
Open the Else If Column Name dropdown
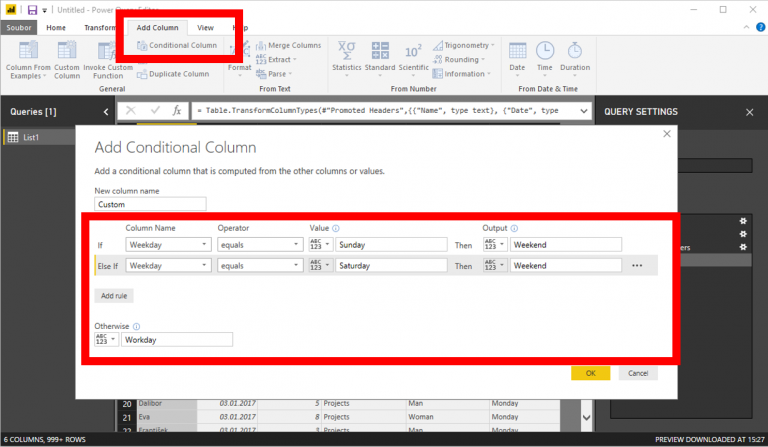(x=168, y=265)
